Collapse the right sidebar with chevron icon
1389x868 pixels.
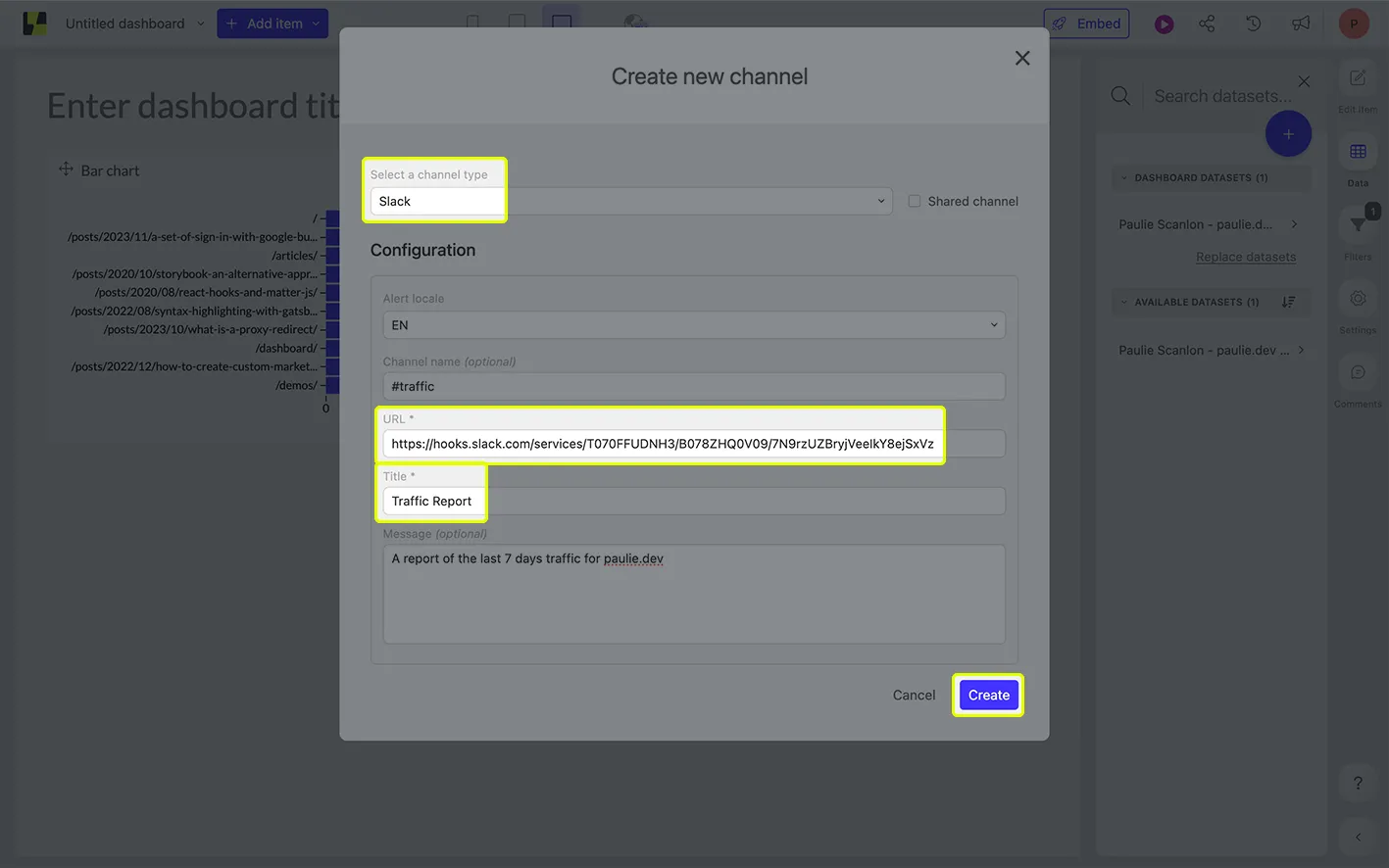click(1358, 837)
